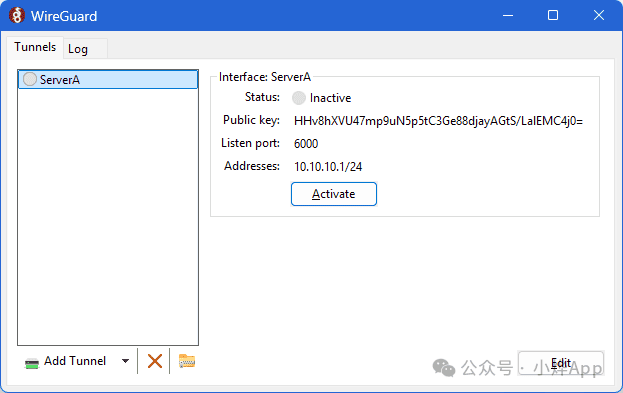623x393 pixels.
Task: Export tunnels with the zip folder icon
Action: click(x=187, y=361)
